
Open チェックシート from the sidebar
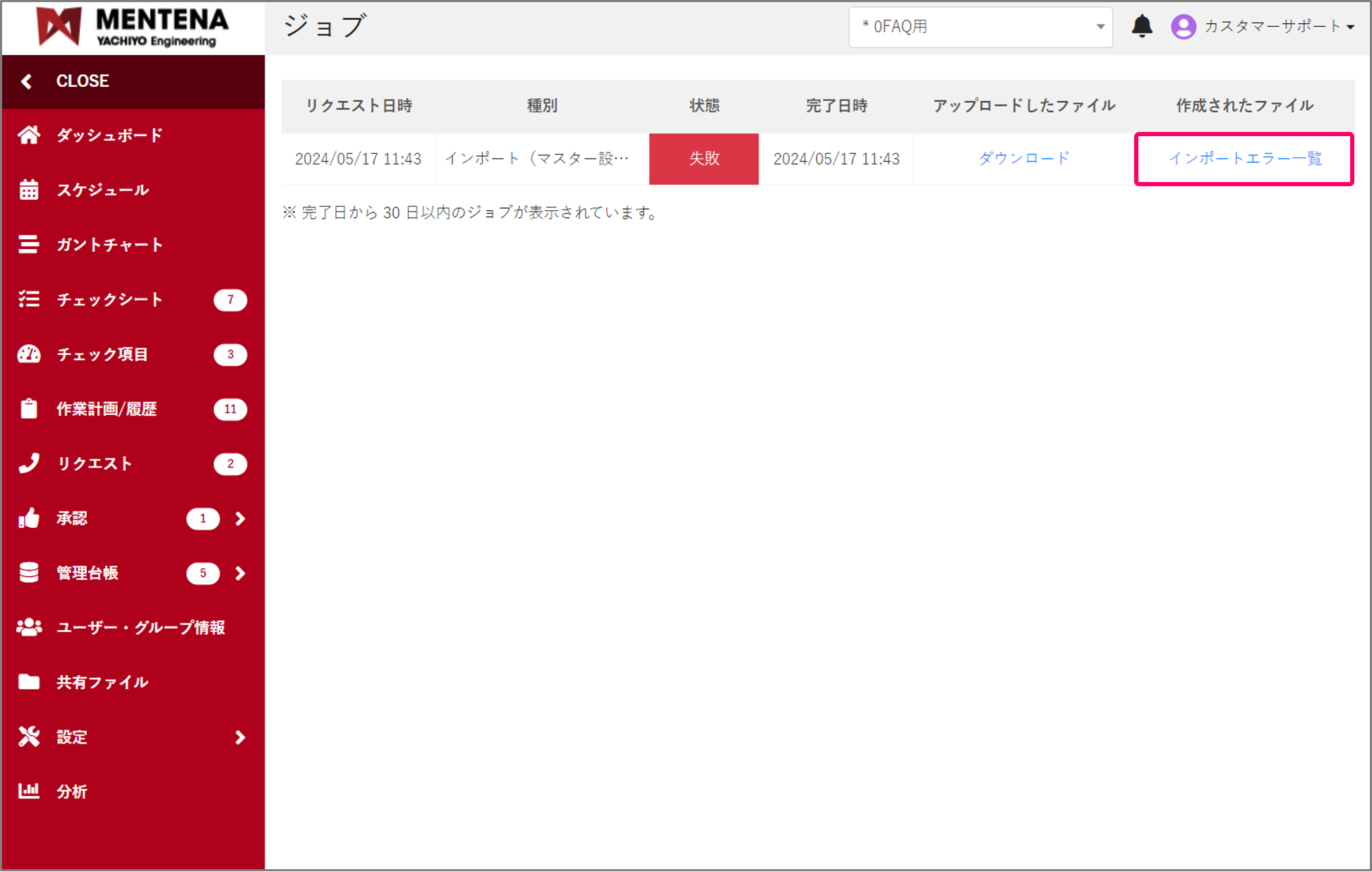[x=29, y=299]
